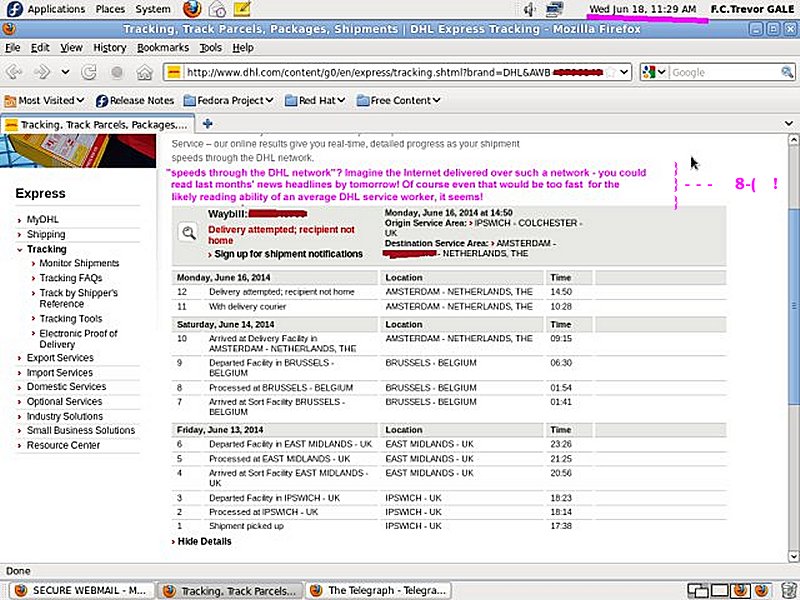Viewport: 800px width, 600px height.
Task: Collapse the Tracking sidebar section
Action: pyautogui.click(x=46, y=249)
